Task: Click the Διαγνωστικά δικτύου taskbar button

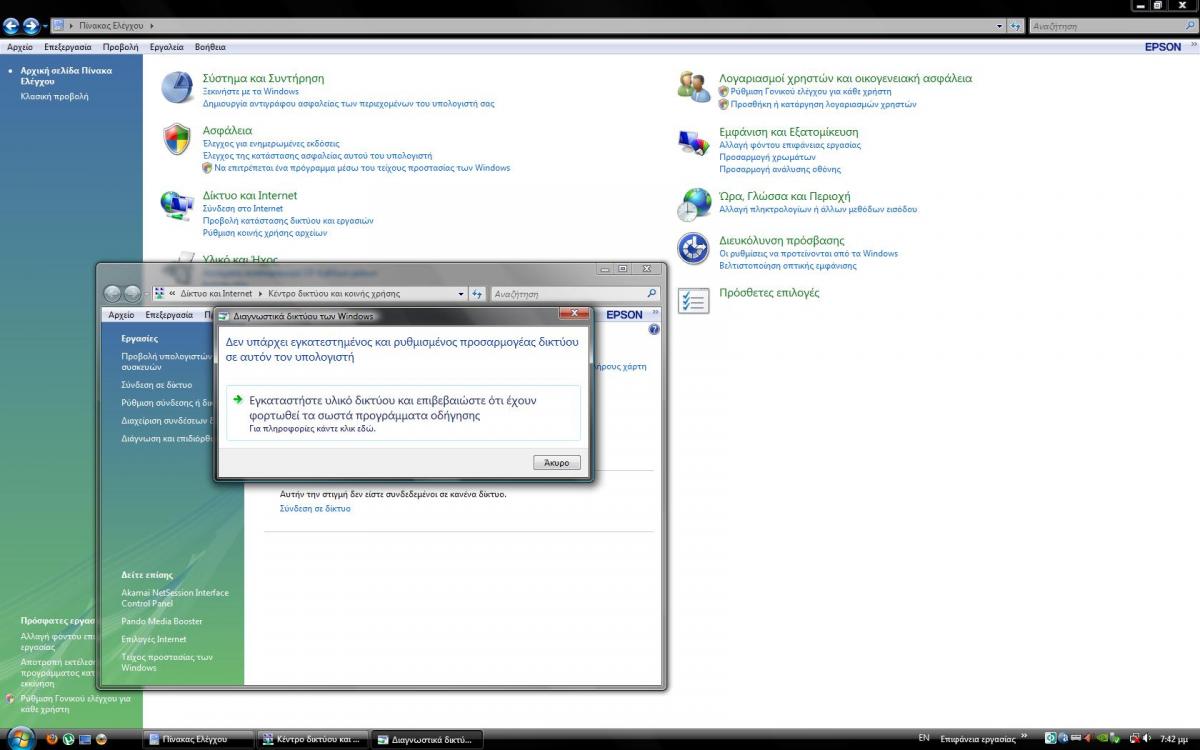Action: (427, 739)
